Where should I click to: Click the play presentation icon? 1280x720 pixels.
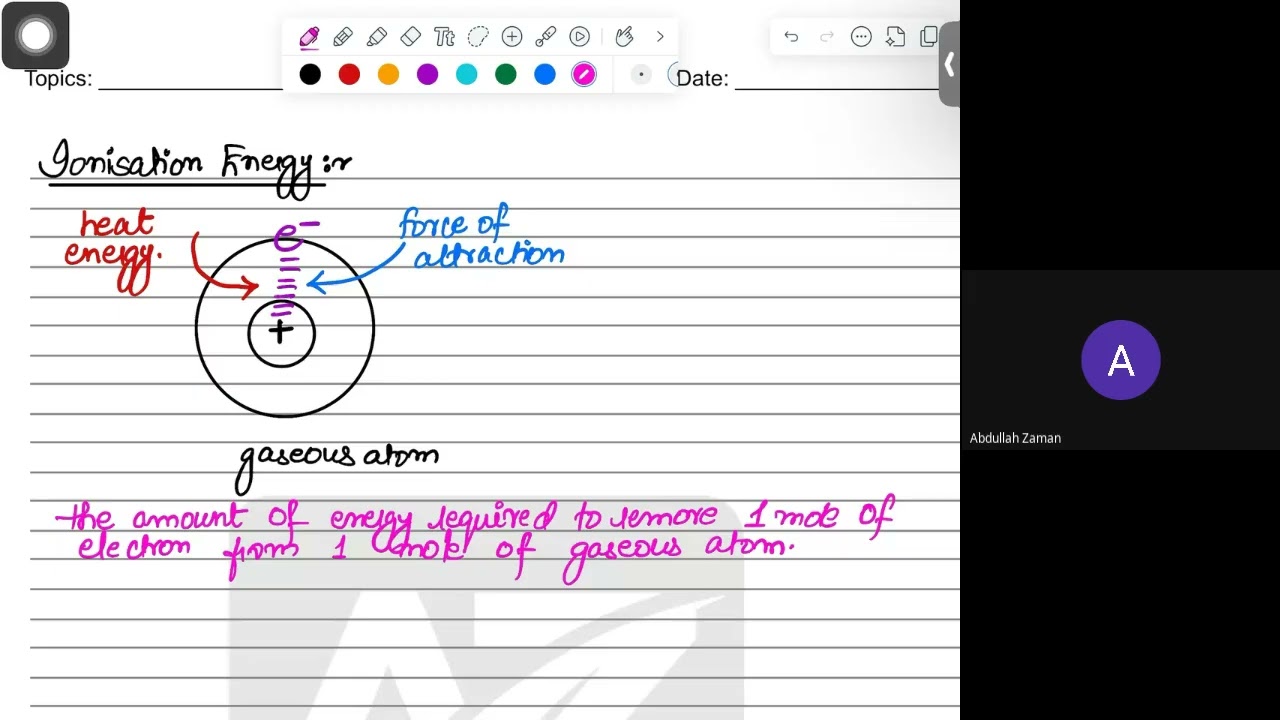(x=580, y=37)
